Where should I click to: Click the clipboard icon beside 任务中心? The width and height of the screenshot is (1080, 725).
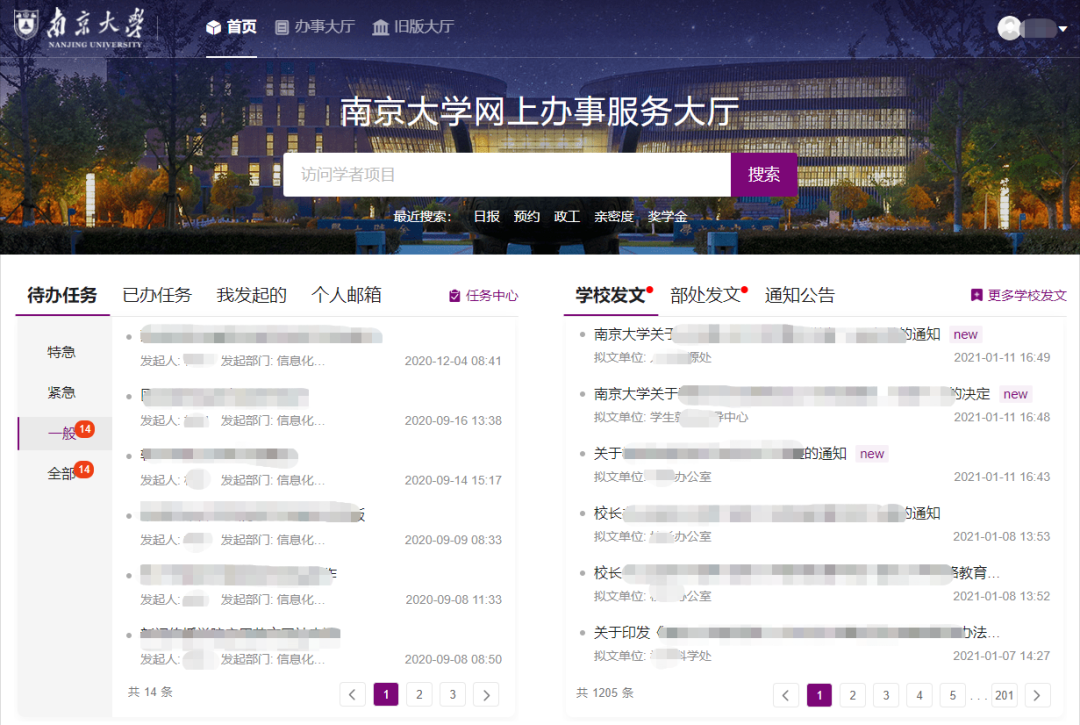tap(455, 295)
